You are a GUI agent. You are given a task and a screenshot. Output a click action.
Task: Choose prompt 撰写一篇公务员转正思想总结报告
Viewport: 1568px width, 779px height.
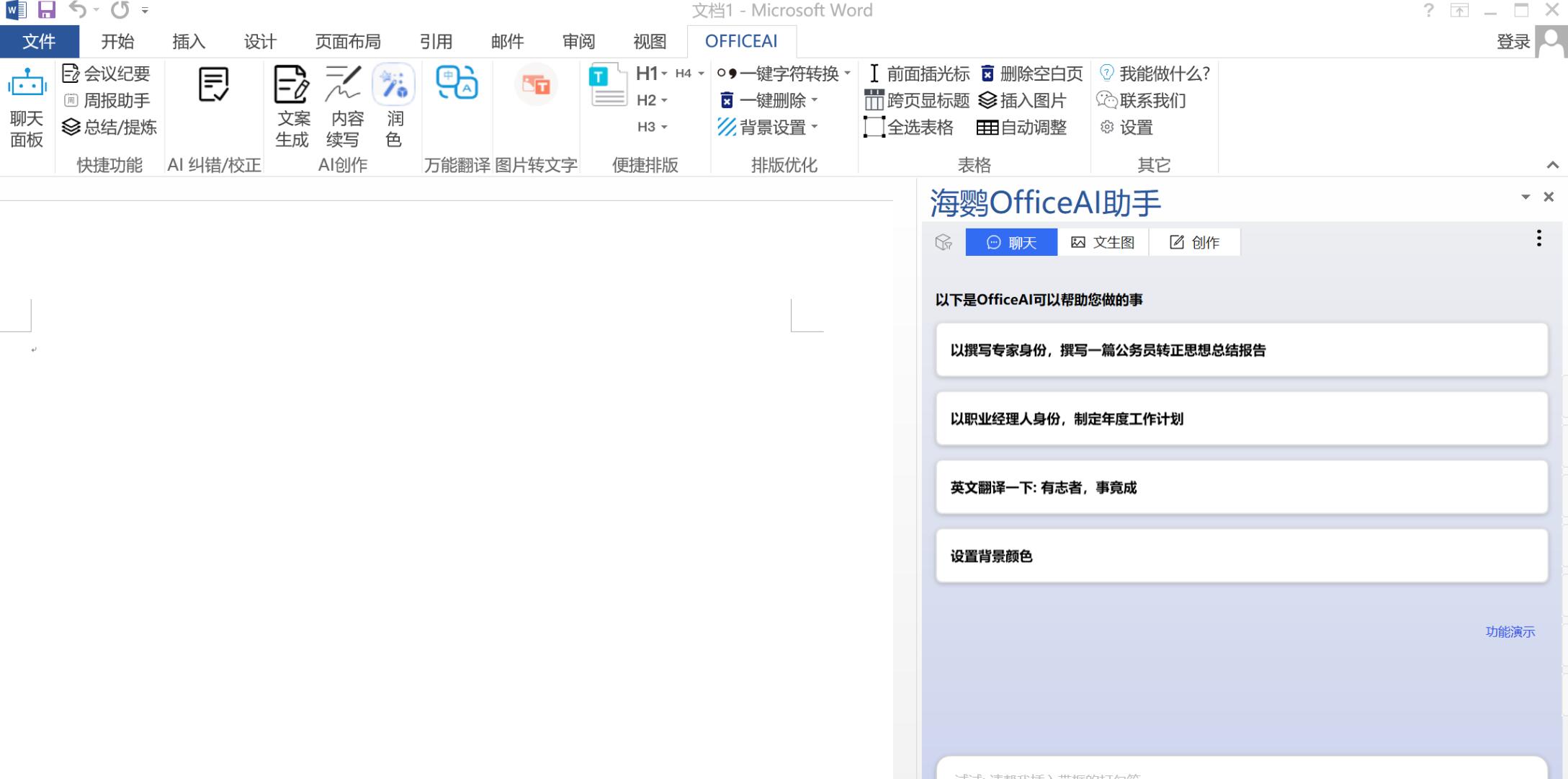point(1241,350)
